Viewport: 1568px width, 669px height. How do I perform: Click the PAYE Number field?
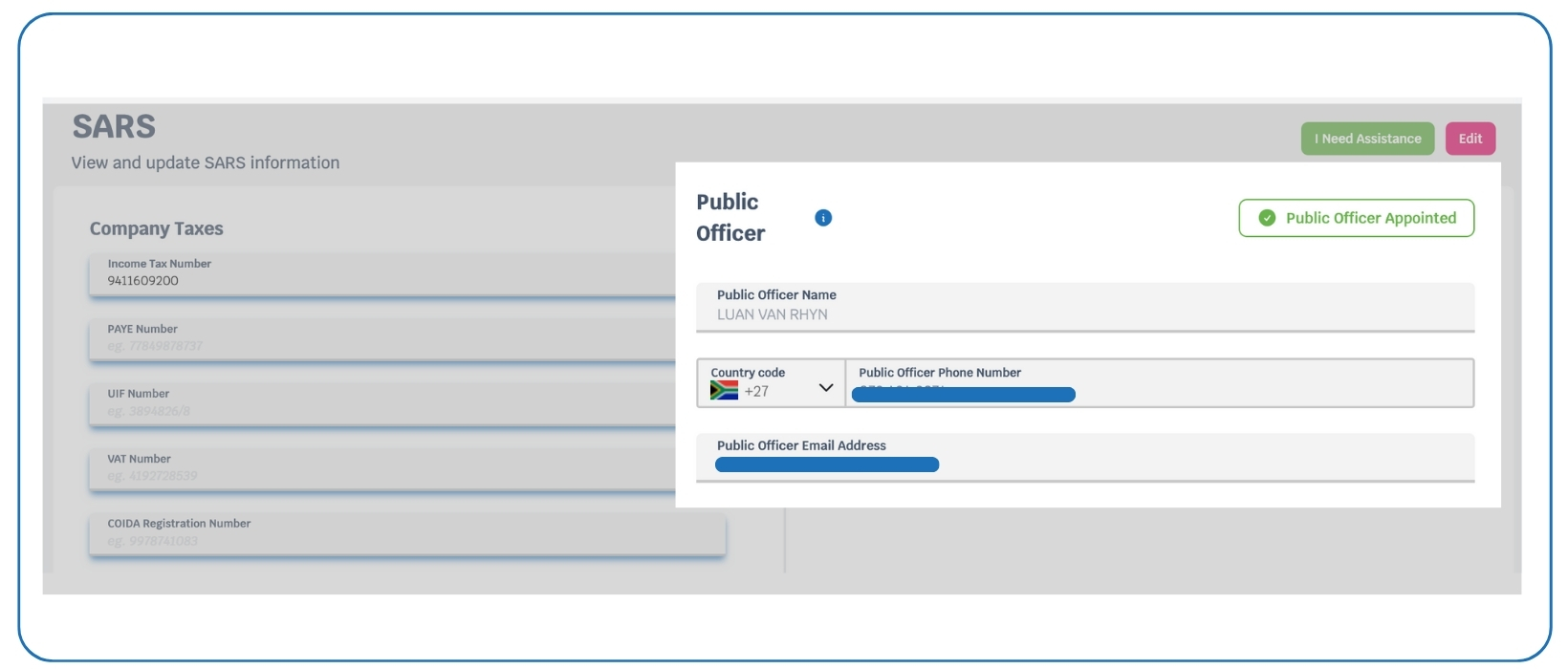(x=382, y=339)
